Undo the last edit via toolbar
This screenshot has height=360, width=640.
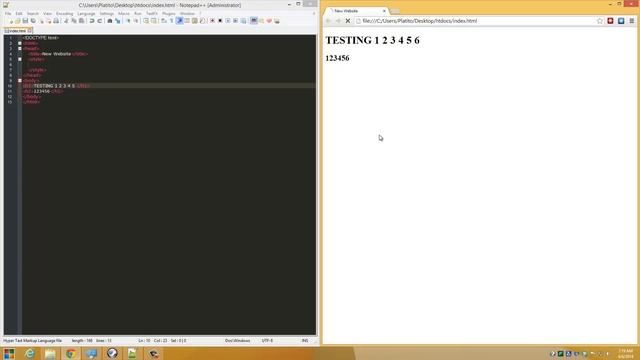click(x=92, y=21)
